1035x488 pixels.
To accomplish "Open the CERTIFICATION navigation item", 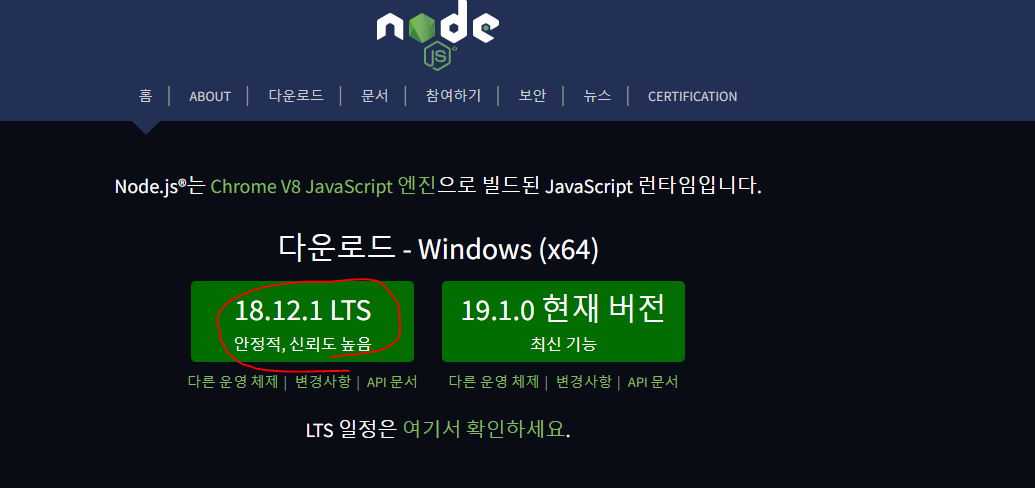I will tap(692, 96).
